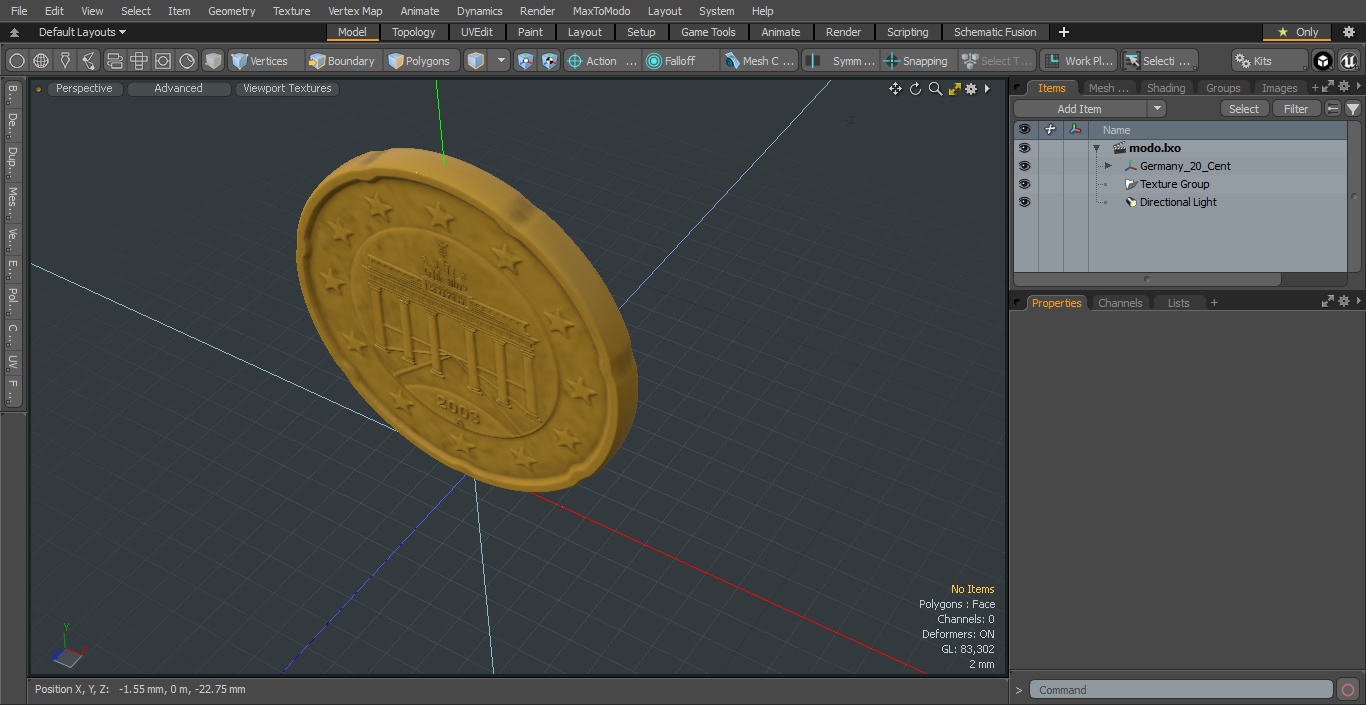Click the viewport rotate icon
The width and height of the screenshot is (1366, 705).
[915, 89]
